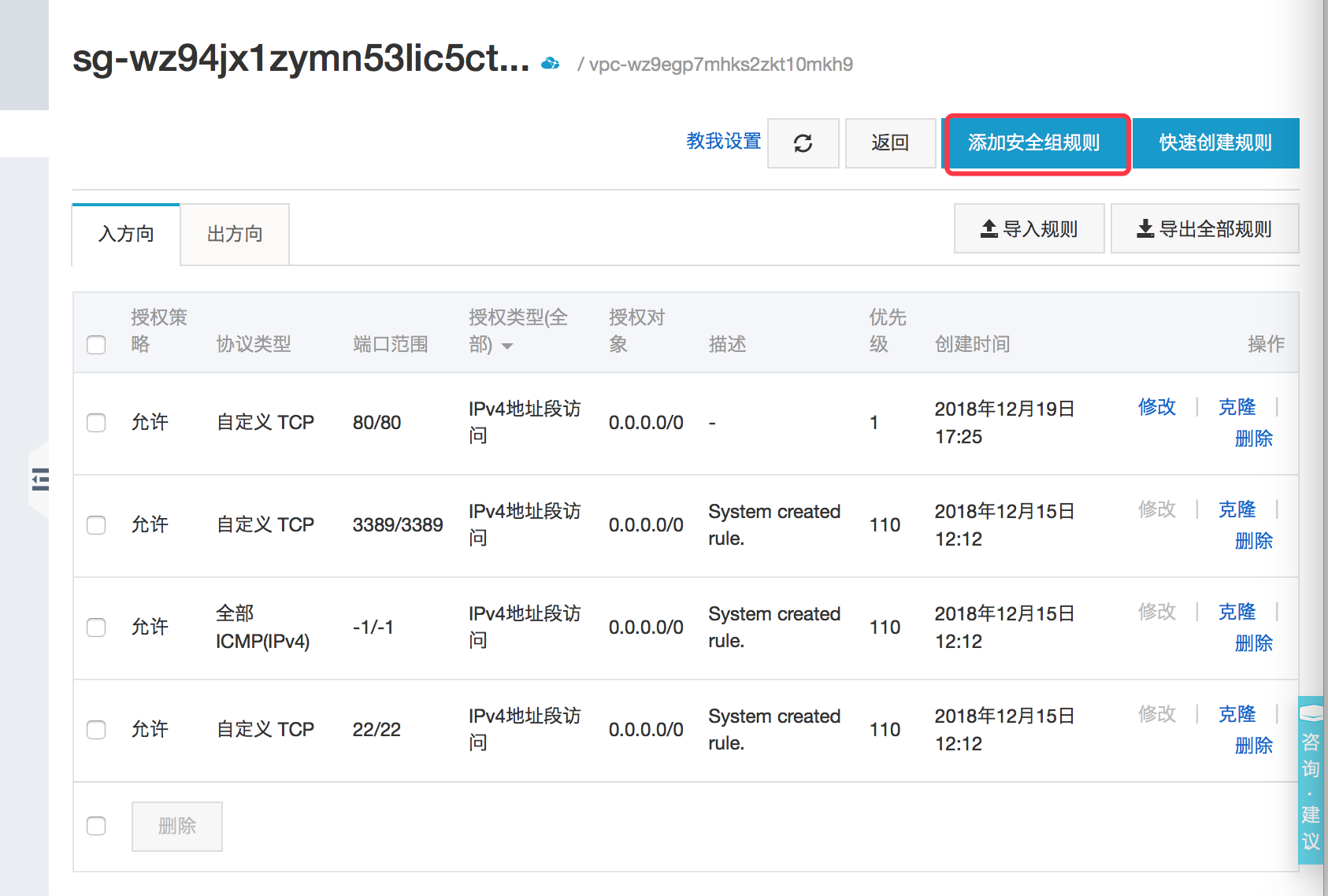The image size is (1328, 896).
Task: Click 返回 to go back
Action: (x=890, y=143)
